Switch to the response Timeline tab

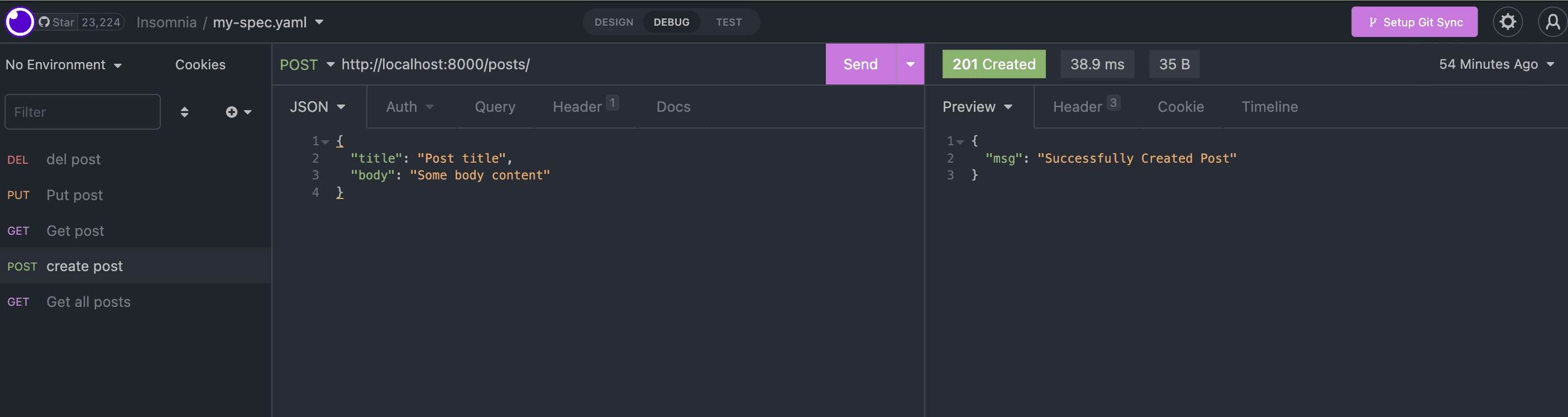pos(1269,107)
